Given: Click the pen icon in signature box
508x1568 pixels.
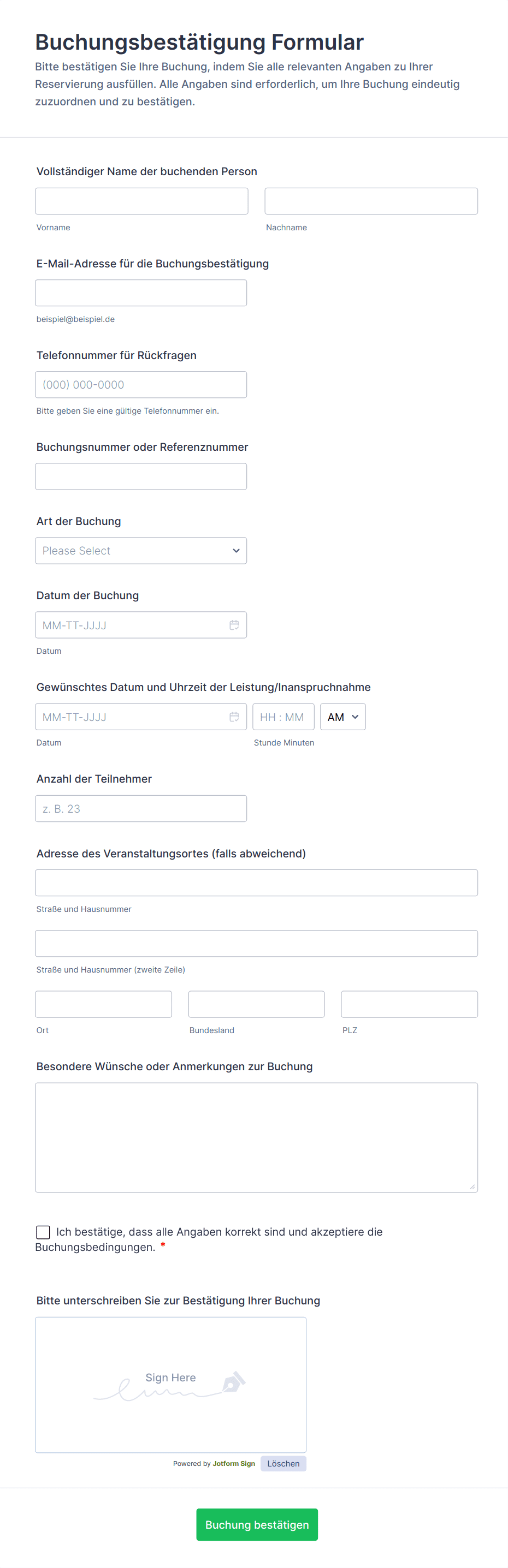Looking at the screenshot, I should click(x=233, y=1382).
